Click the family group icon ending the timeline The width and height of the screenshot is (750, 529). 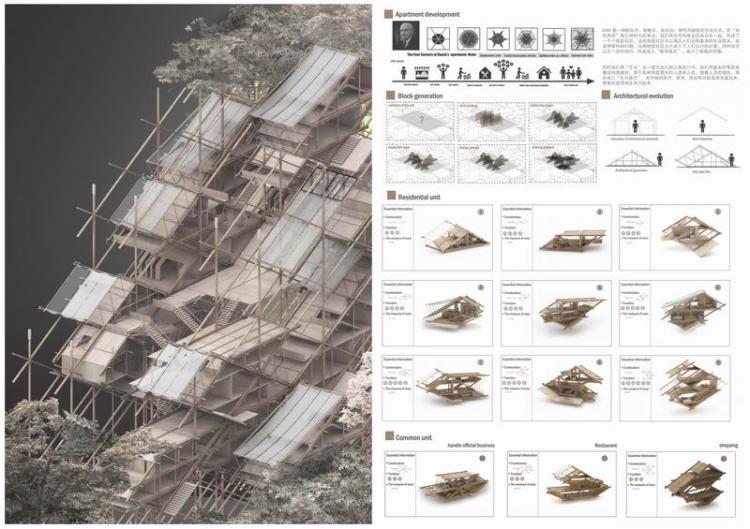coord(571,72)
